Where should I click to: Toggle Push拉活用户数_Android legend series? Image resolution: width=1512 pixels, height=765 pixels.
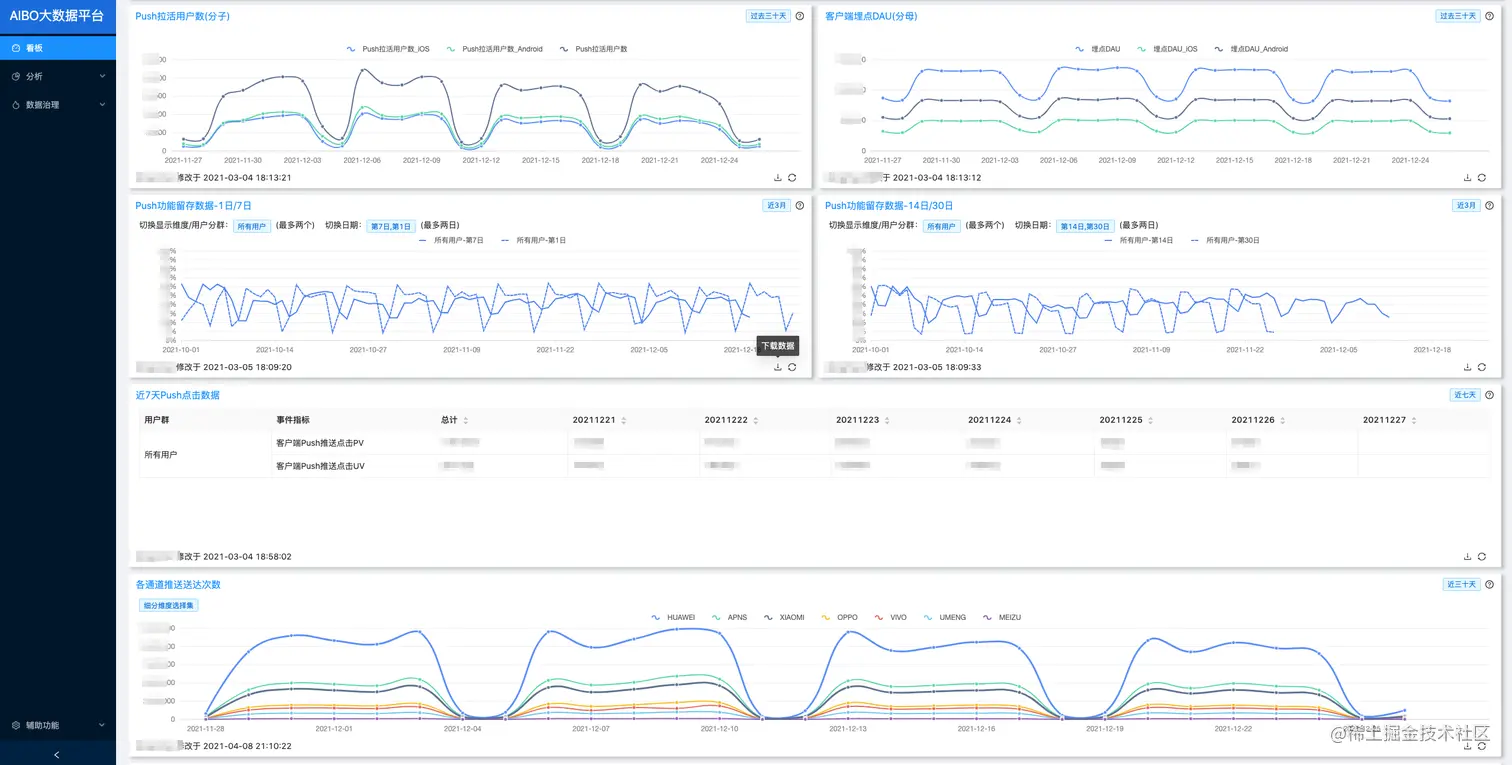[x=494, y=48]
